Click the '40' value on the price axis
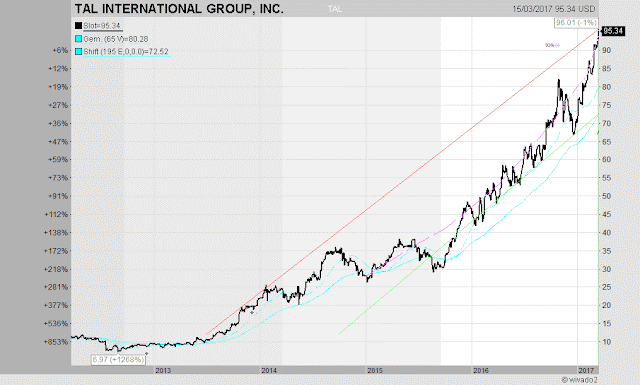640x385 pixels. tap(607, 233)
